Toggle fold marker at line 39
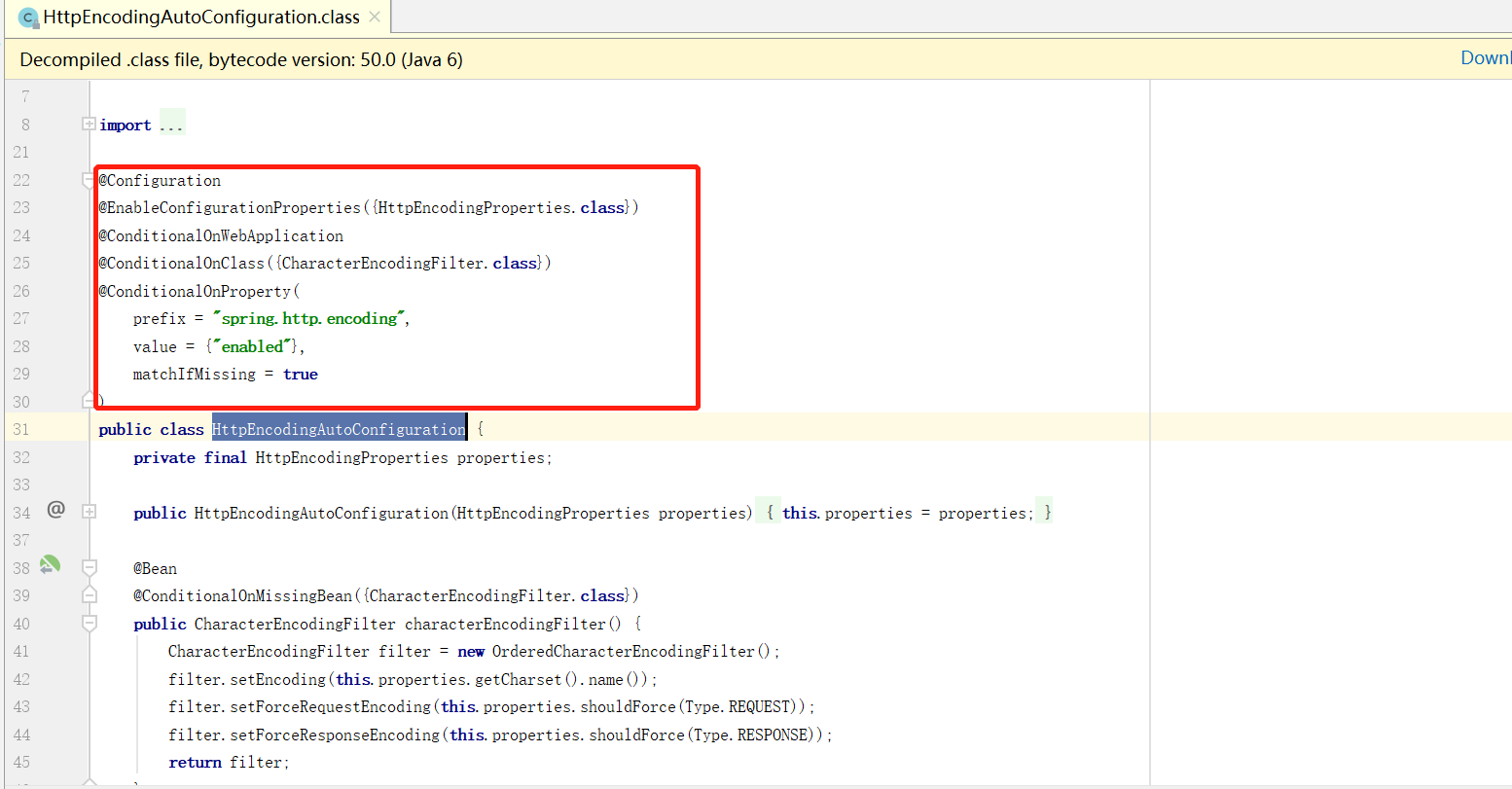 pos(90,594)
